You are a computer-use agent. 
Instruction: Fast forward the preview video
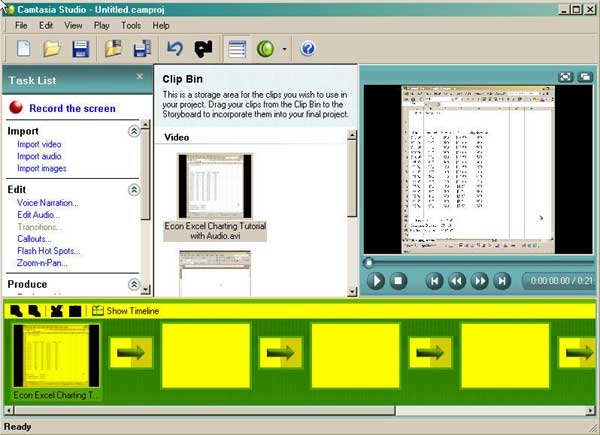(x=479, y=281)
